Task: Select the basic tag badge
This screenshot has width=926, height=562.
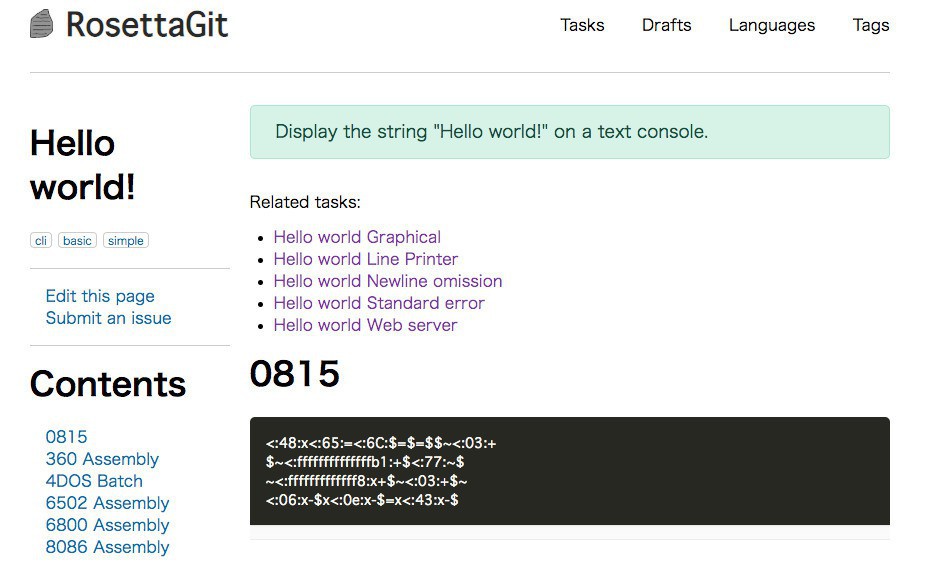Action: point(77,241)
